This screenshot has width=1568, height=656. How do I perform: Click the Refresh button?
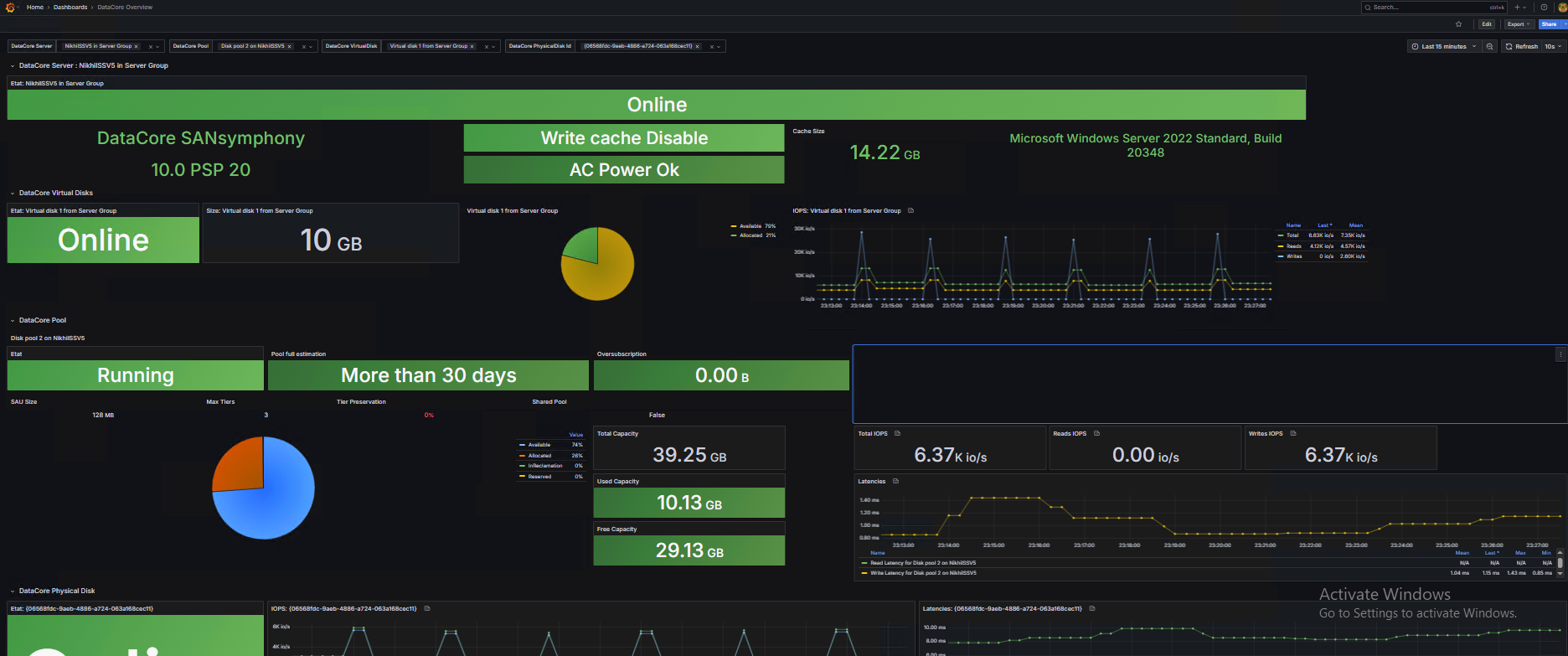(x=1521, y=46)
